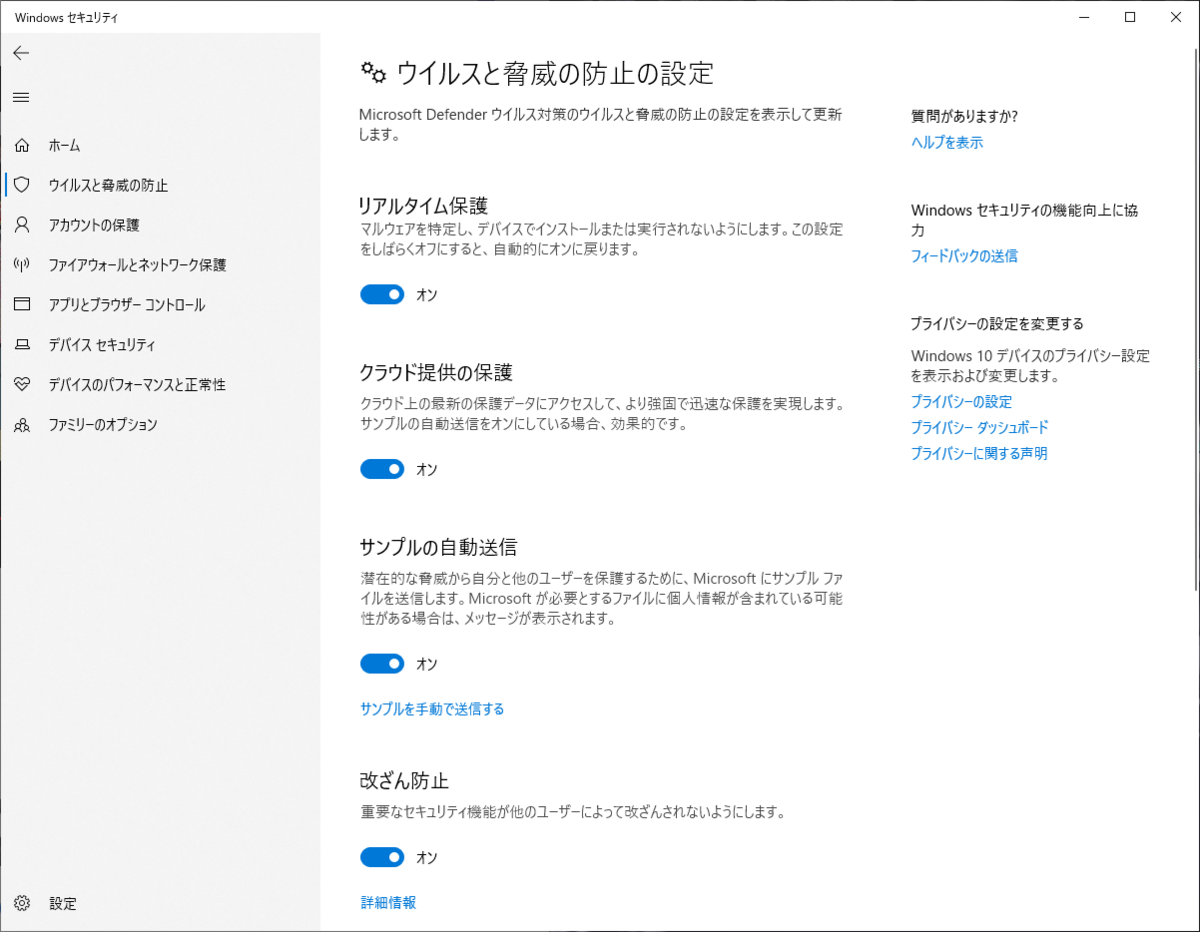Click the settings gear icon
The width and height of the screenshot is (1200, 932).
[x=22, y=903]
